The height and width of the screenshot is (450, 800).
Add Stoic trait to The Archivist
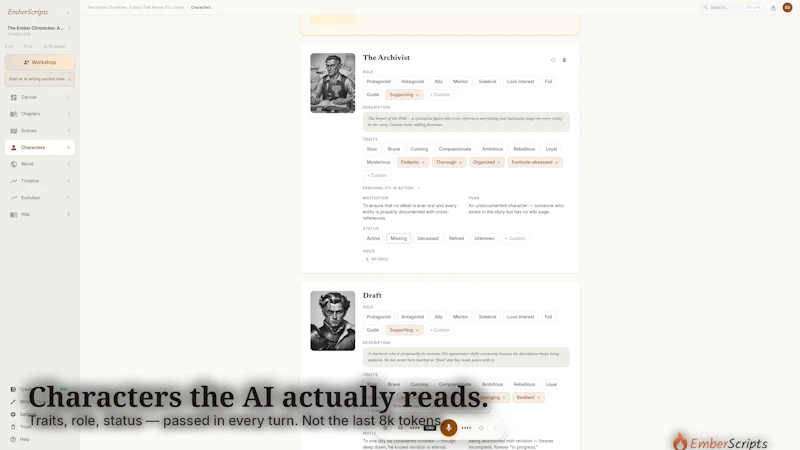tap(372, 149)
